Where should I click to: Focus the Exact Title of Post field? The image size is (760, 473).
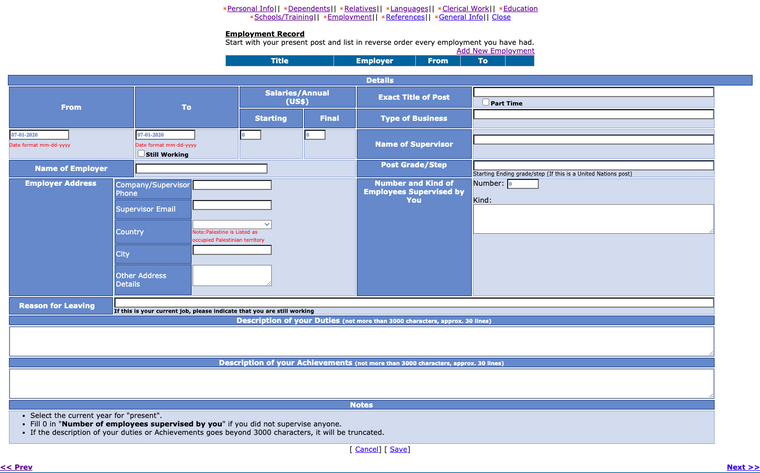(593, 92)
